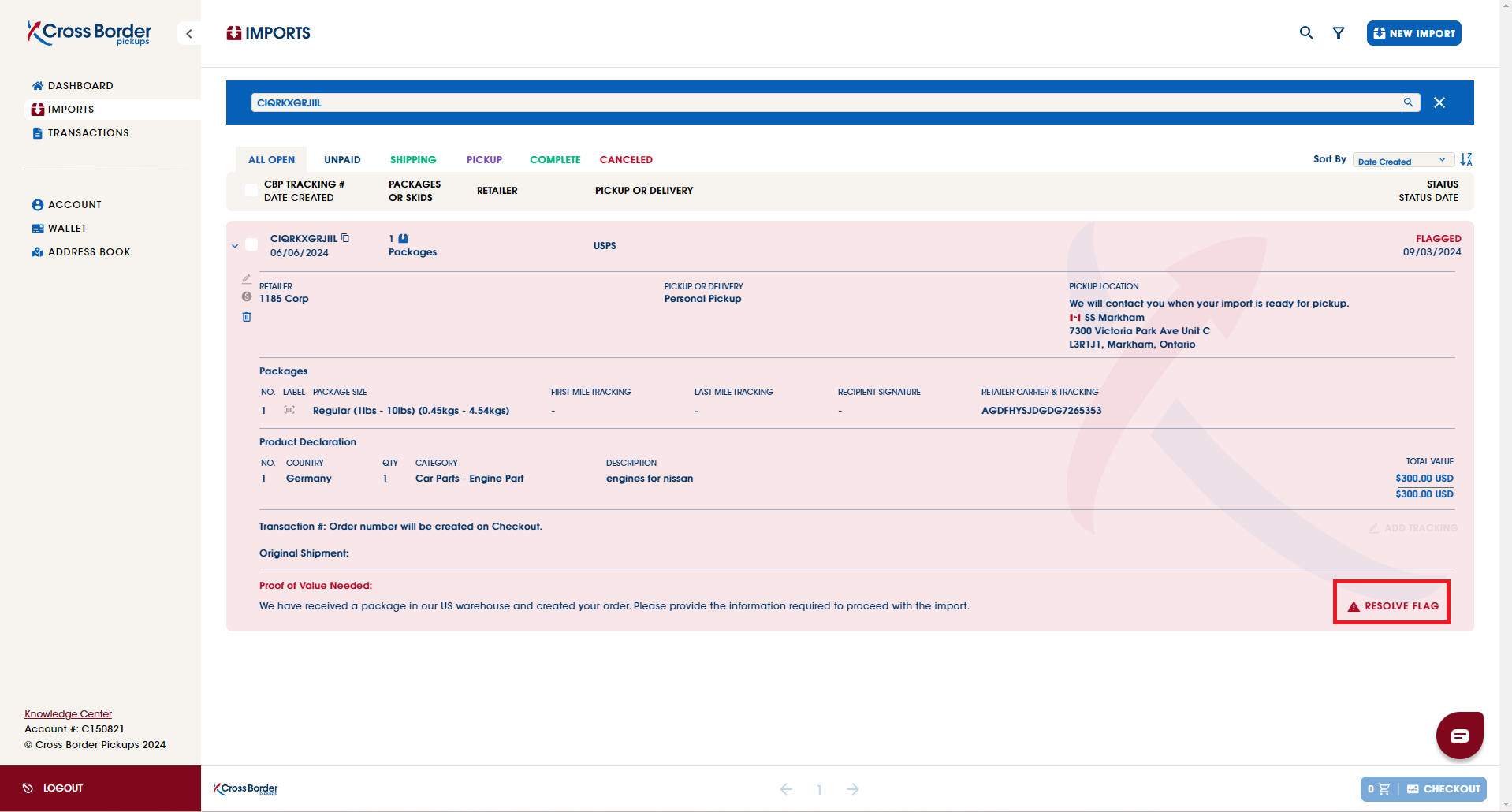Click the Car Parts - Engine Part category
The width and height of the screenshot is (1512, 812).
pos(469,479)
